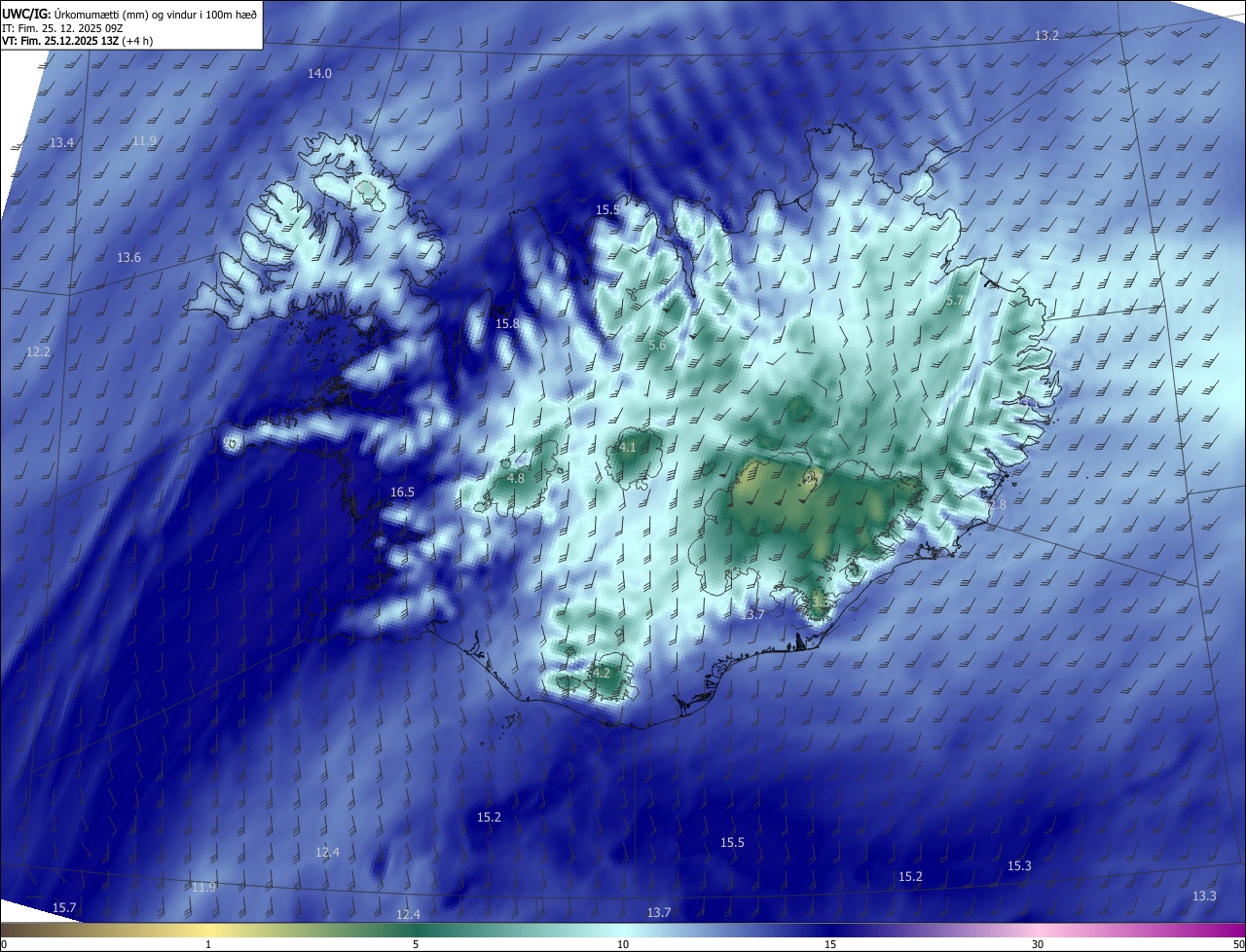Click the '13.3' value label on the map
This screenshot has height=952, width=1246.
(1204, 897)
